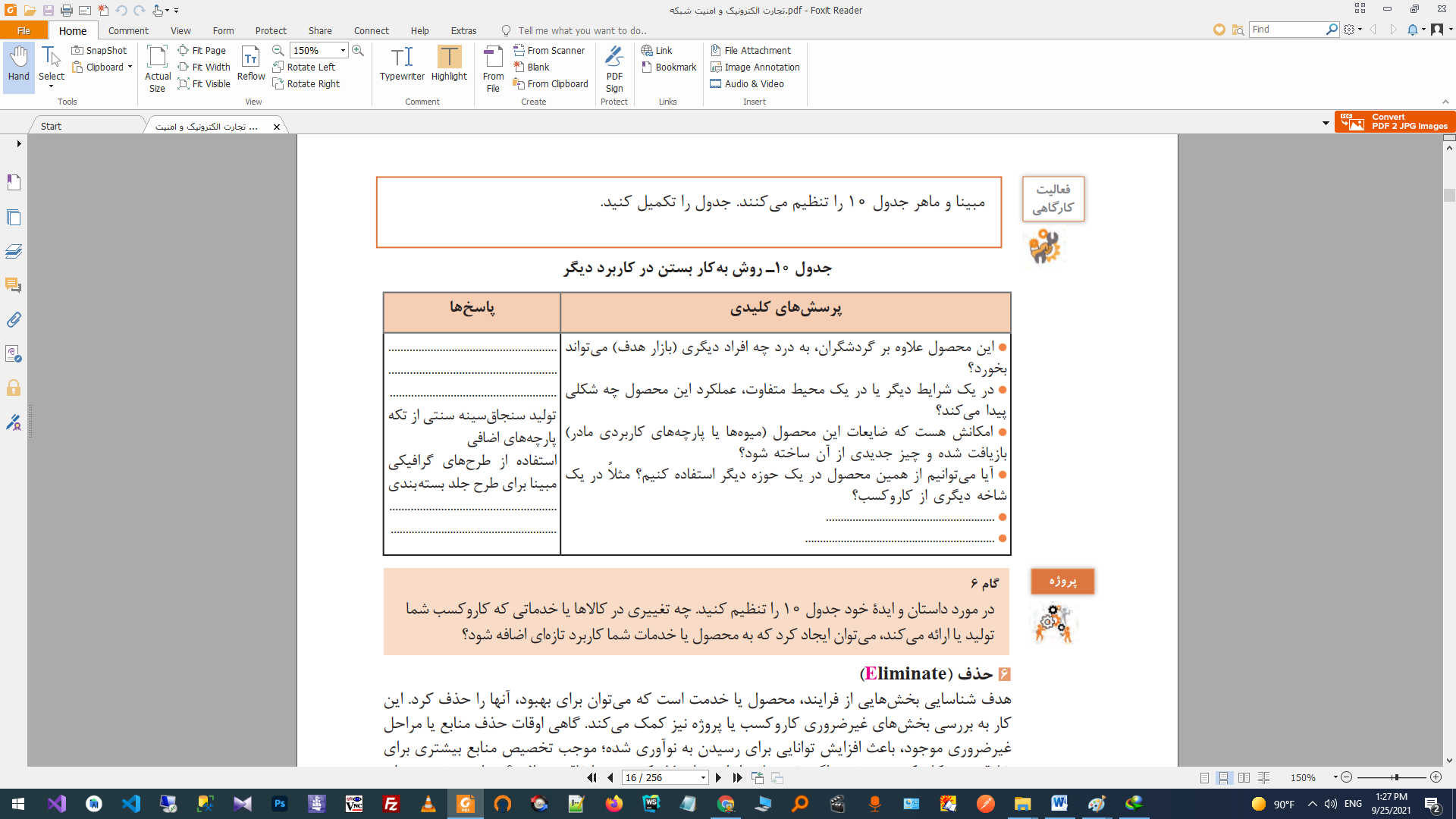Enable Continuous page view mode
This screenshot has height=819, width=1456.
tap(1223, 777)
